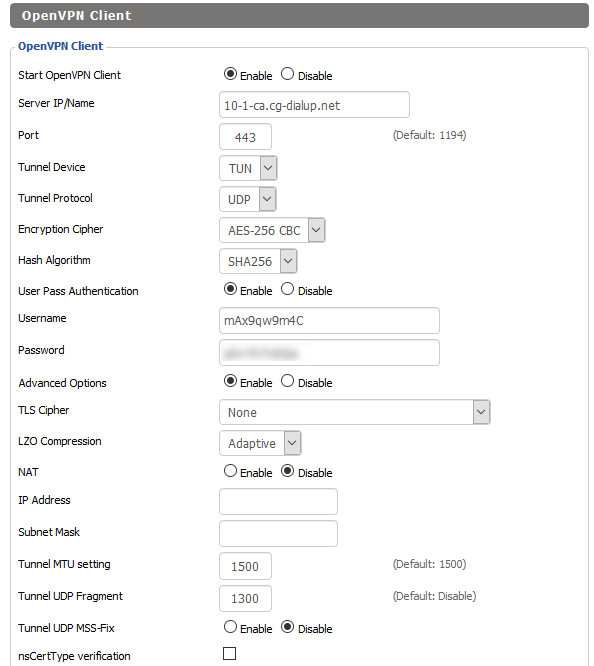This screenshot has height=666, width=594.
Task: Click the Tunnel MTU setting label
Action: 64,564
